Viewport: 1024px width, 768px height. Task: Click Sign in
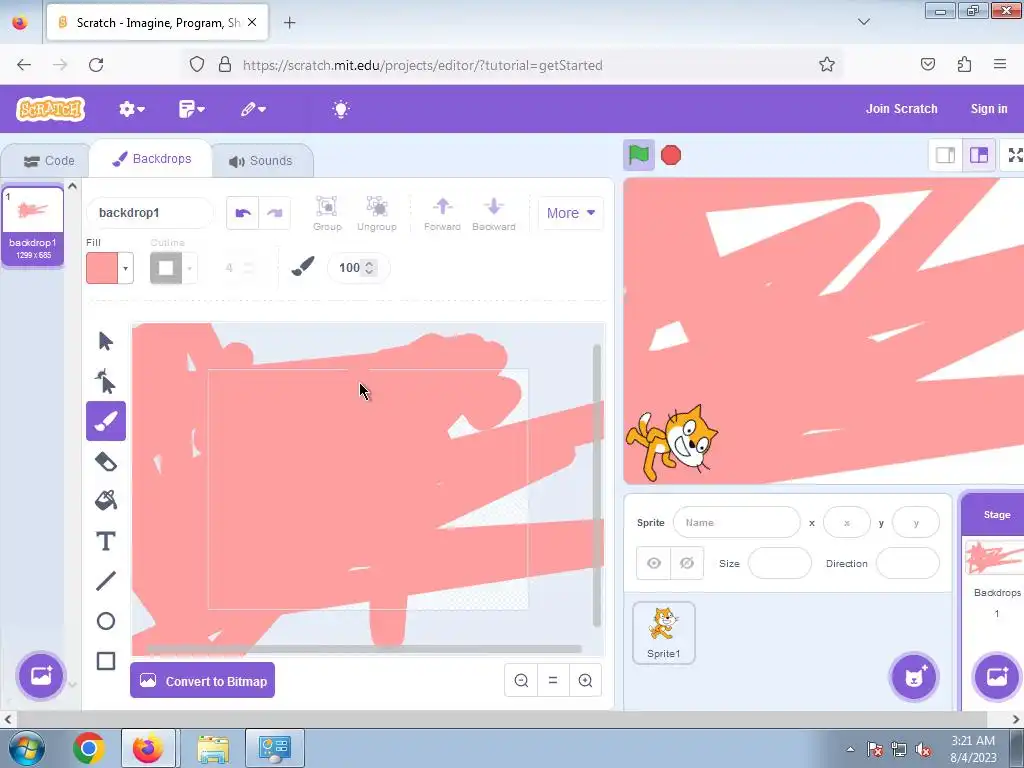(x=989, y=109)
